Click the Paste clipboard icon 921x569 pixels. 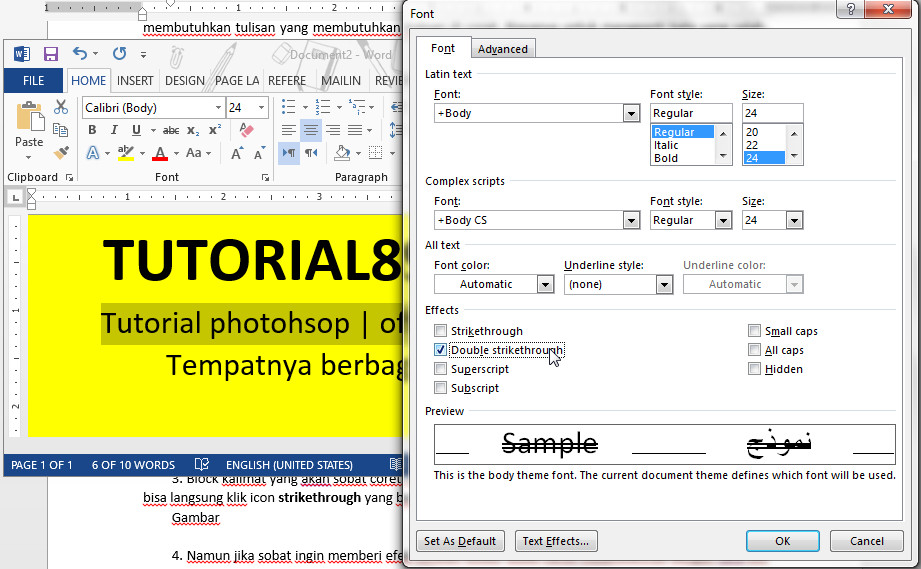(29, 116)
